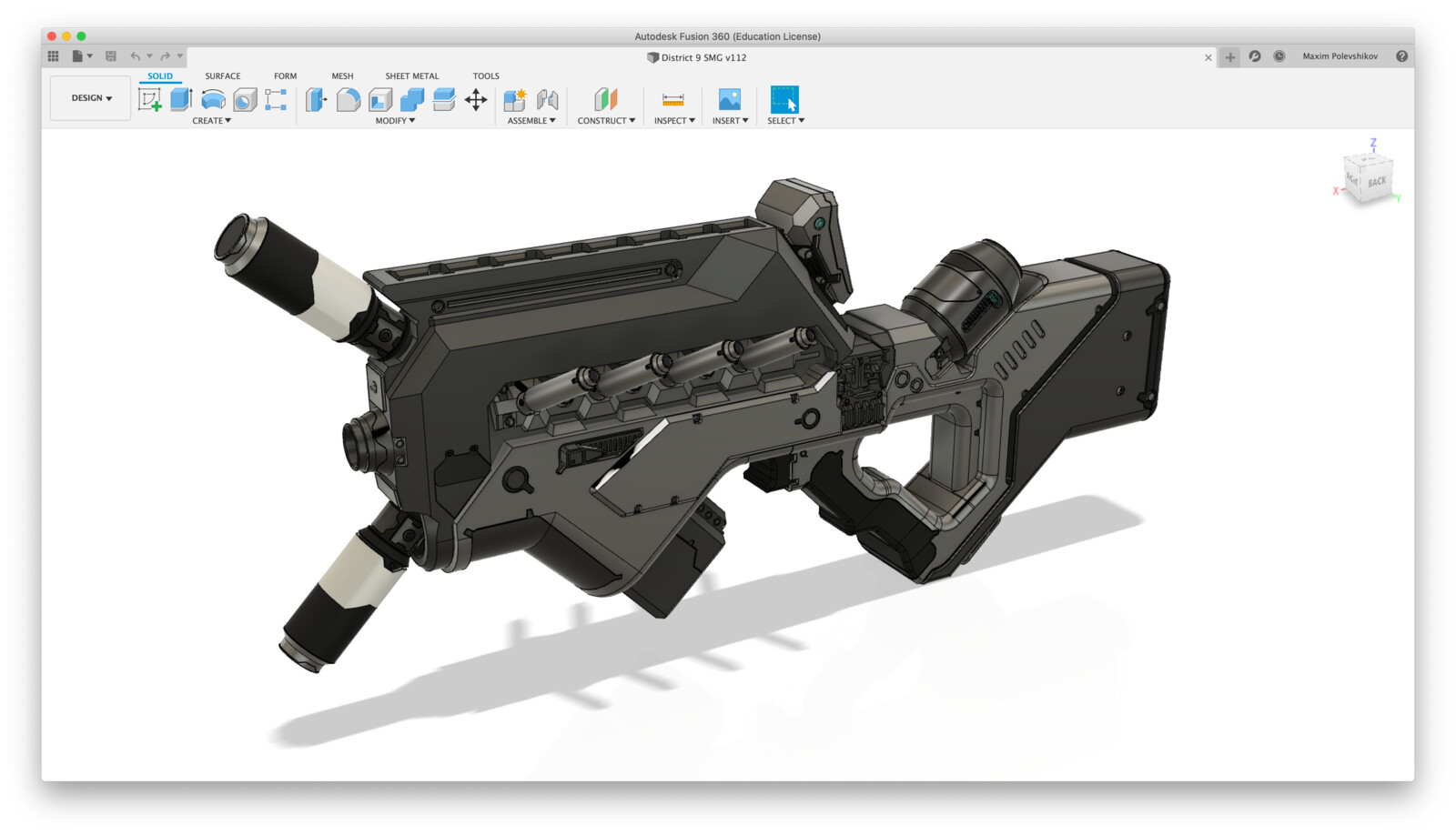
Task: Switch to the SHEET METAL tab
Action: coord(412,76)
